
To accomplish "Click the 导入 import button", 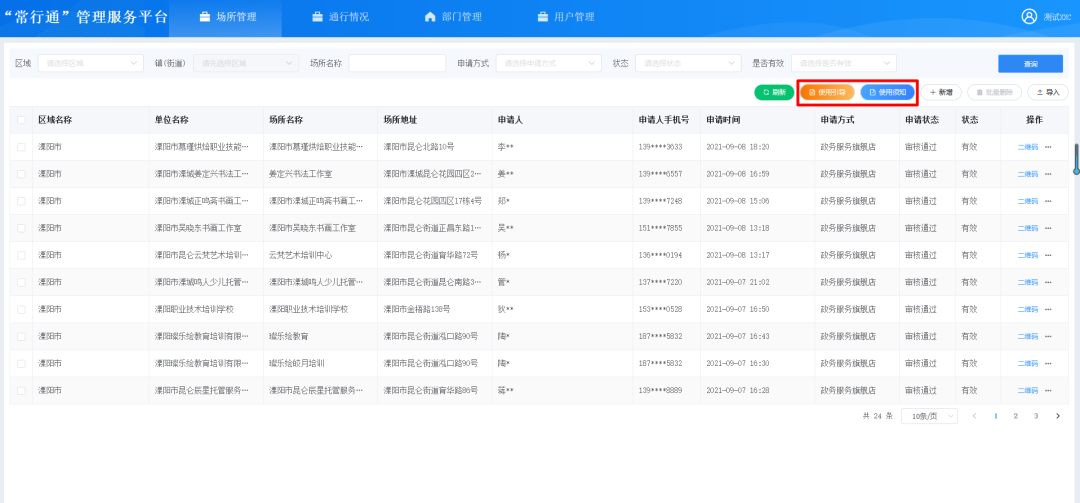I will [1047, 92].
